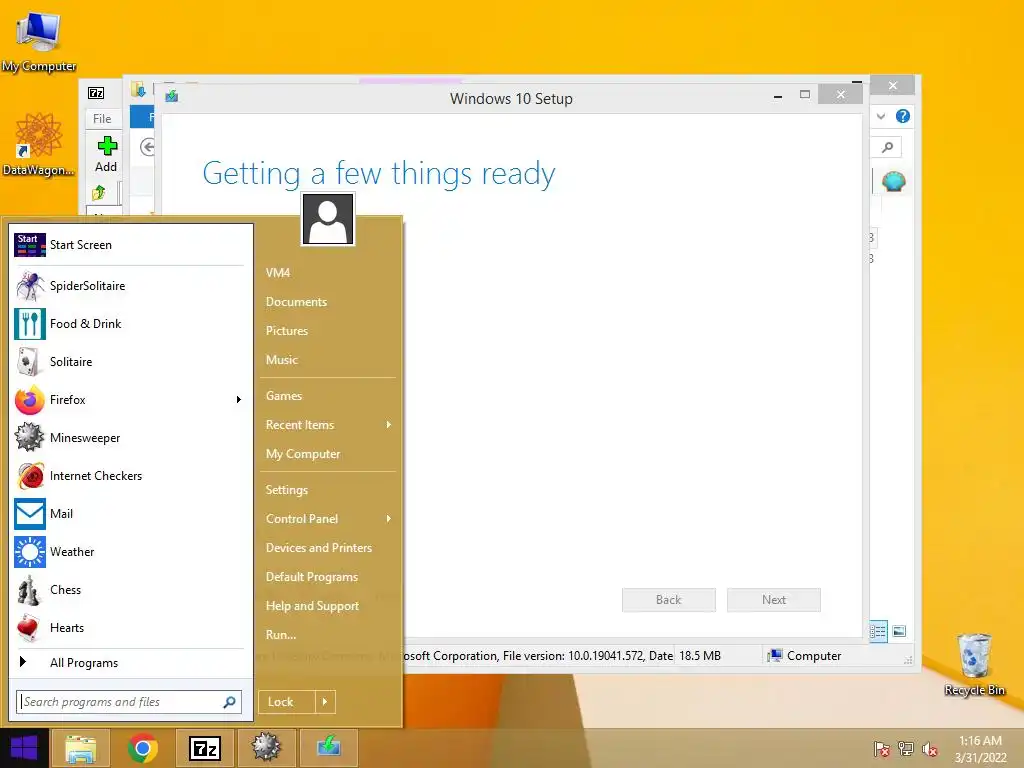
Task: Select the My Computer desktop icon
Action: click(39, 40)
